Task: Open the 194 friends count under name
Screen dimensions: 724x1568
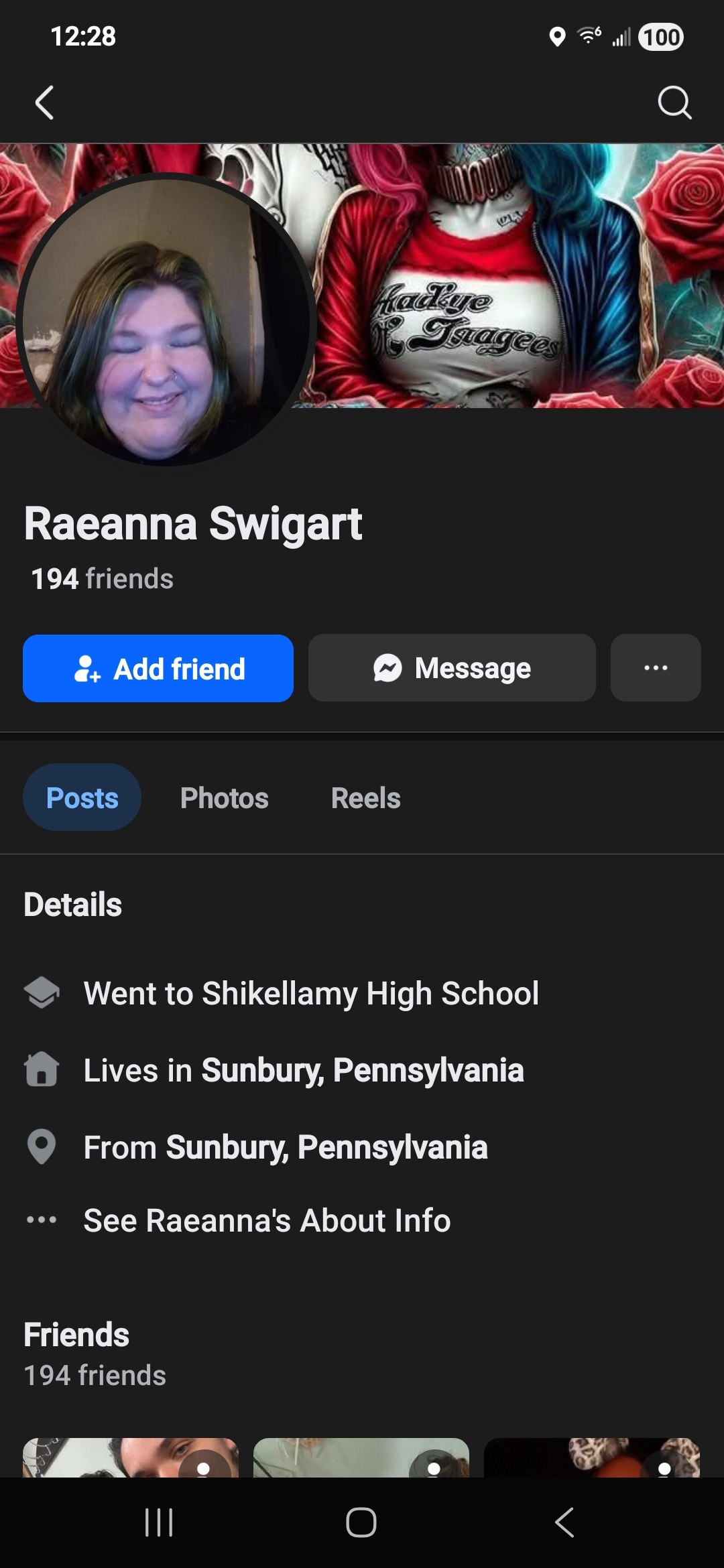Action: pyautogui.click(x=102, y=579)
